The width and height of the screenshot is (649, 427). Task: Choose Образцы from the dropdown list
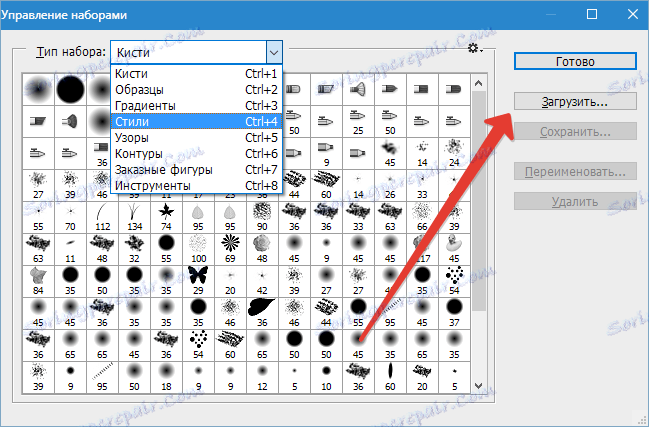point(196,89)
